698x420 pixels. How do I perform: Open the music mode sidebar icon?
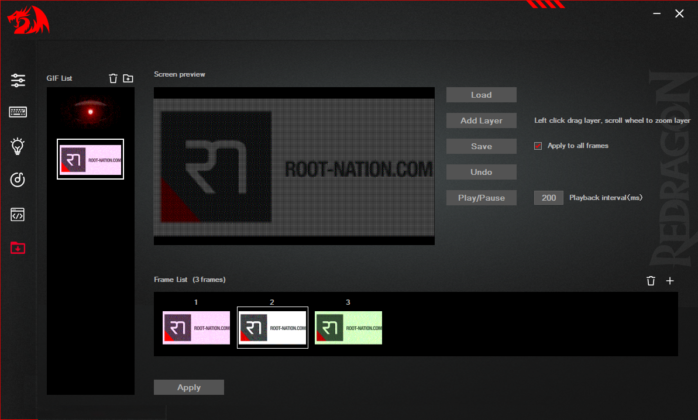tap(17, 180)
